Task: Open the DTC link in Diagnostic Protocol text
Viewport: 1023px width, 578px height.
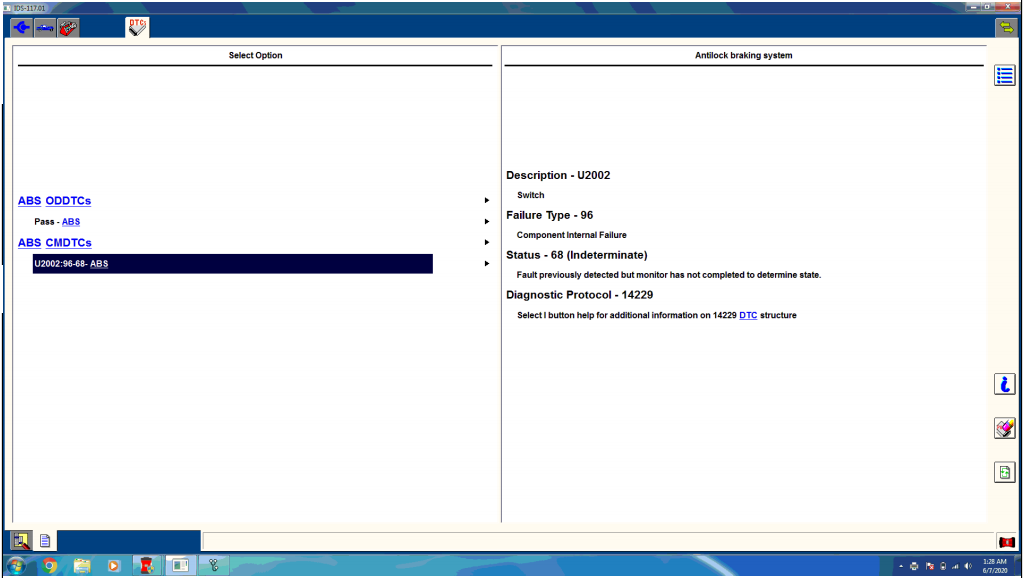Action: [x=748, y=316]
